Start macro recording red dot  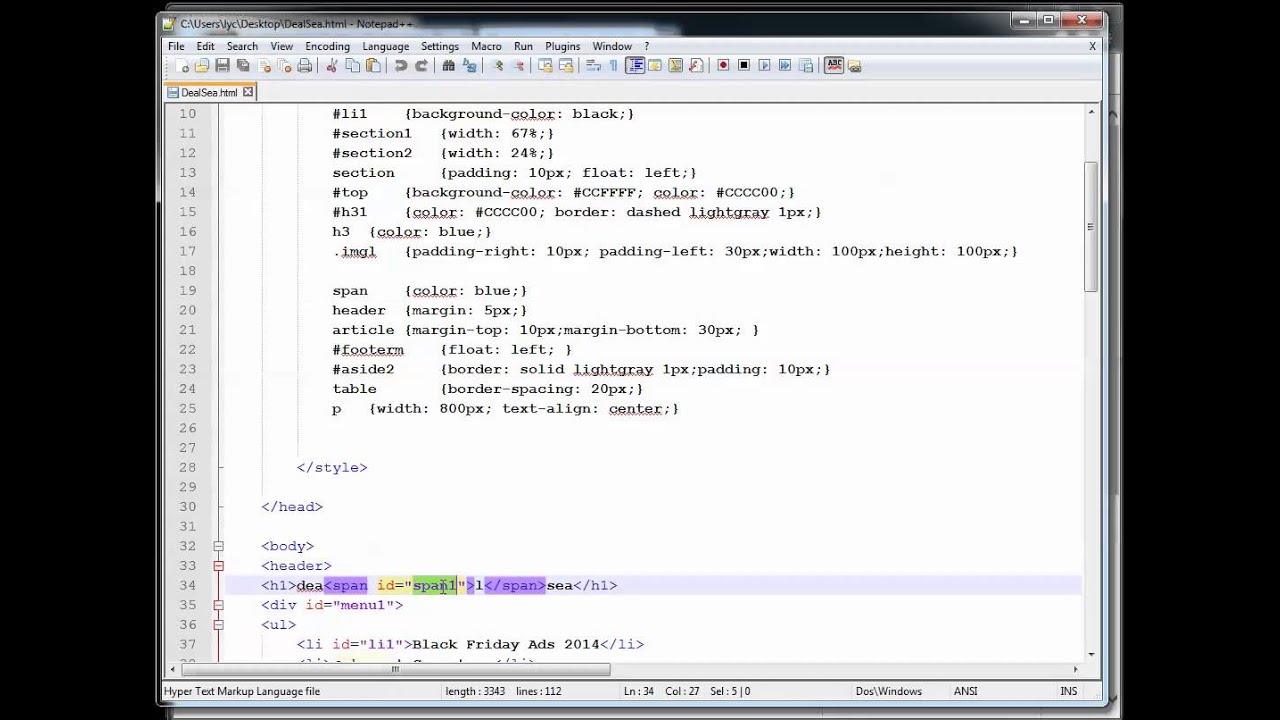point(723,66)
